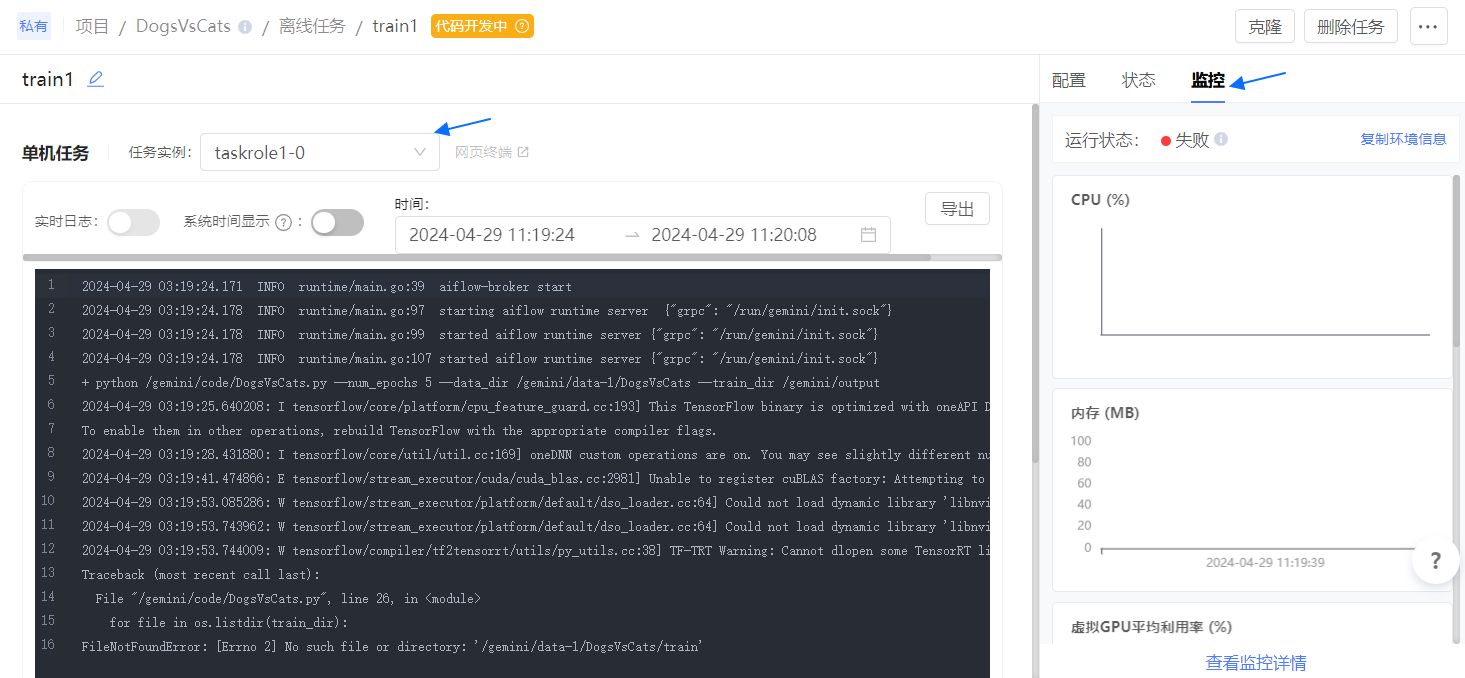Expand the 任务实例 taskrole1-0 dropdown
This screenshot has height=678, width=1465.
pos(320,153)
